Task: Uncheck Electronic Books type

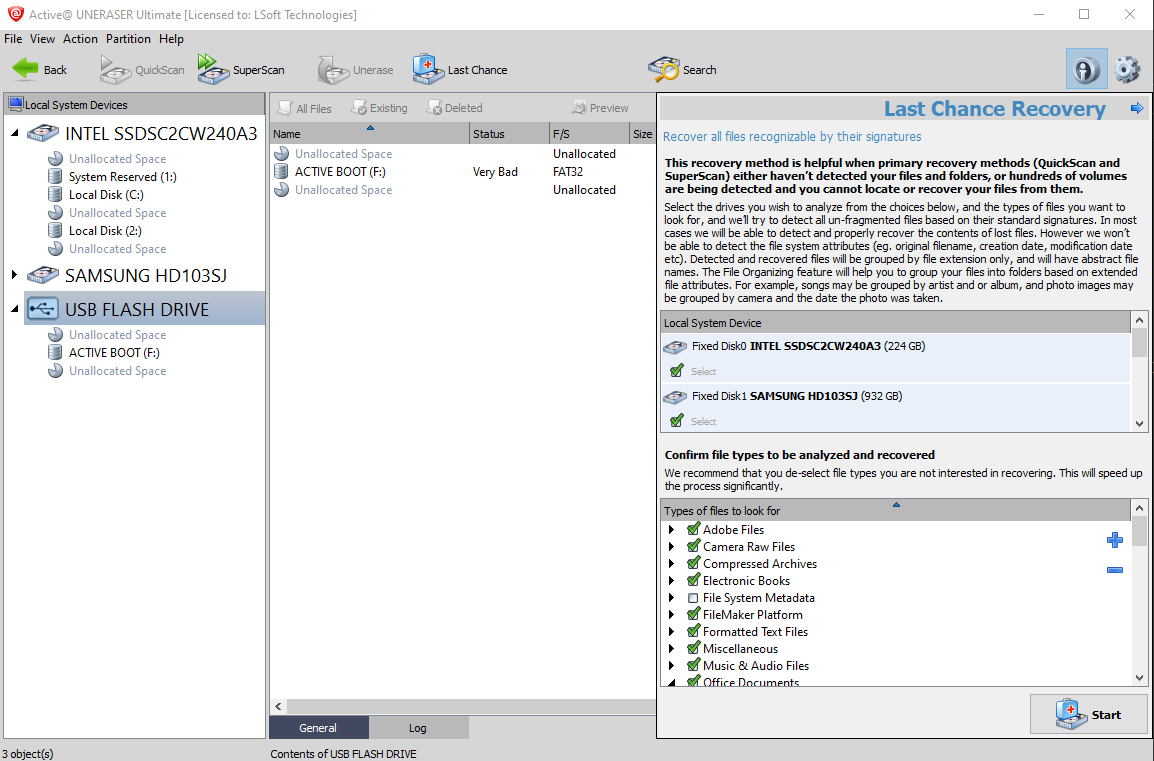Action: 693,580
